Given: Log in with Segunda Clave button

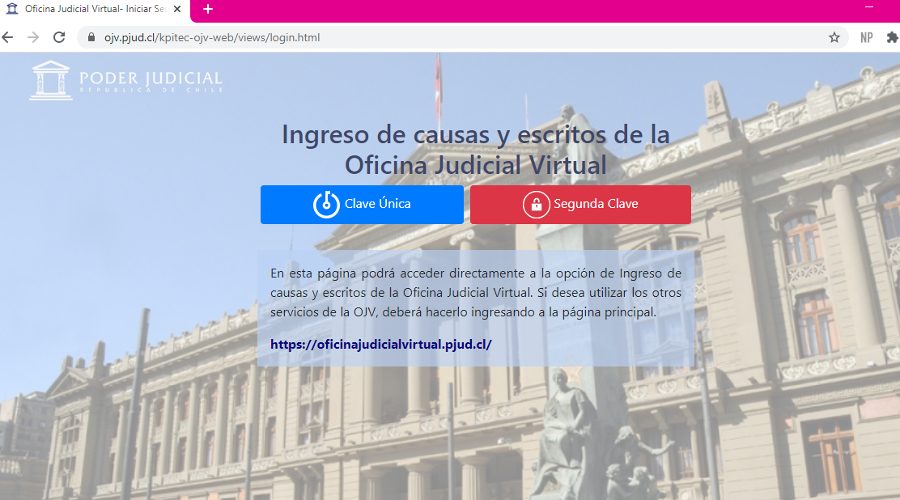Looking at the screenshot, I should click(580, 204).
